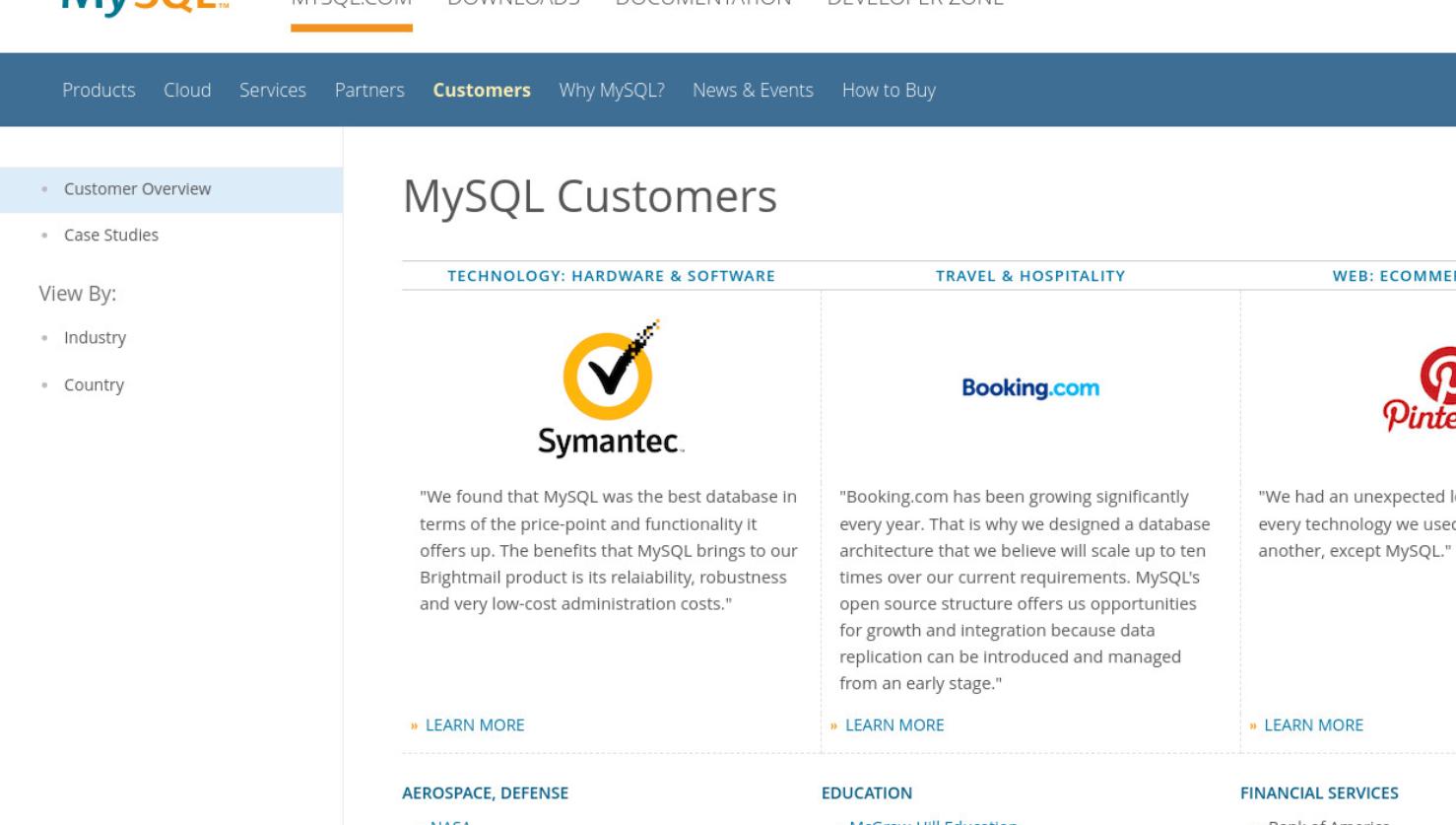Open Technology: Hardware & Software category

[x=611, y=276]
